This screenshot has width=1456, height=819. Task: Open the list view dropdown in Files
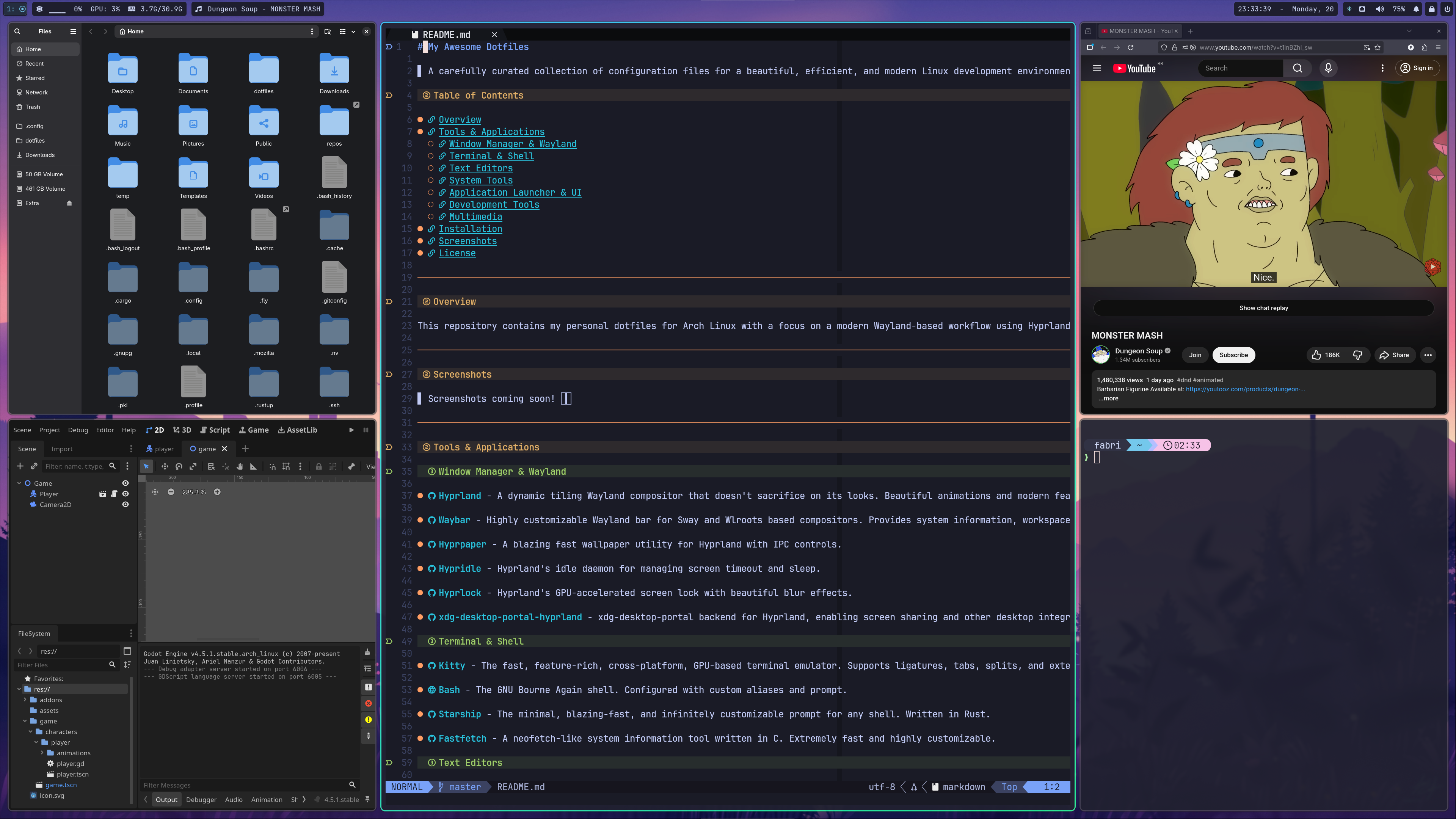coord(353,31)
